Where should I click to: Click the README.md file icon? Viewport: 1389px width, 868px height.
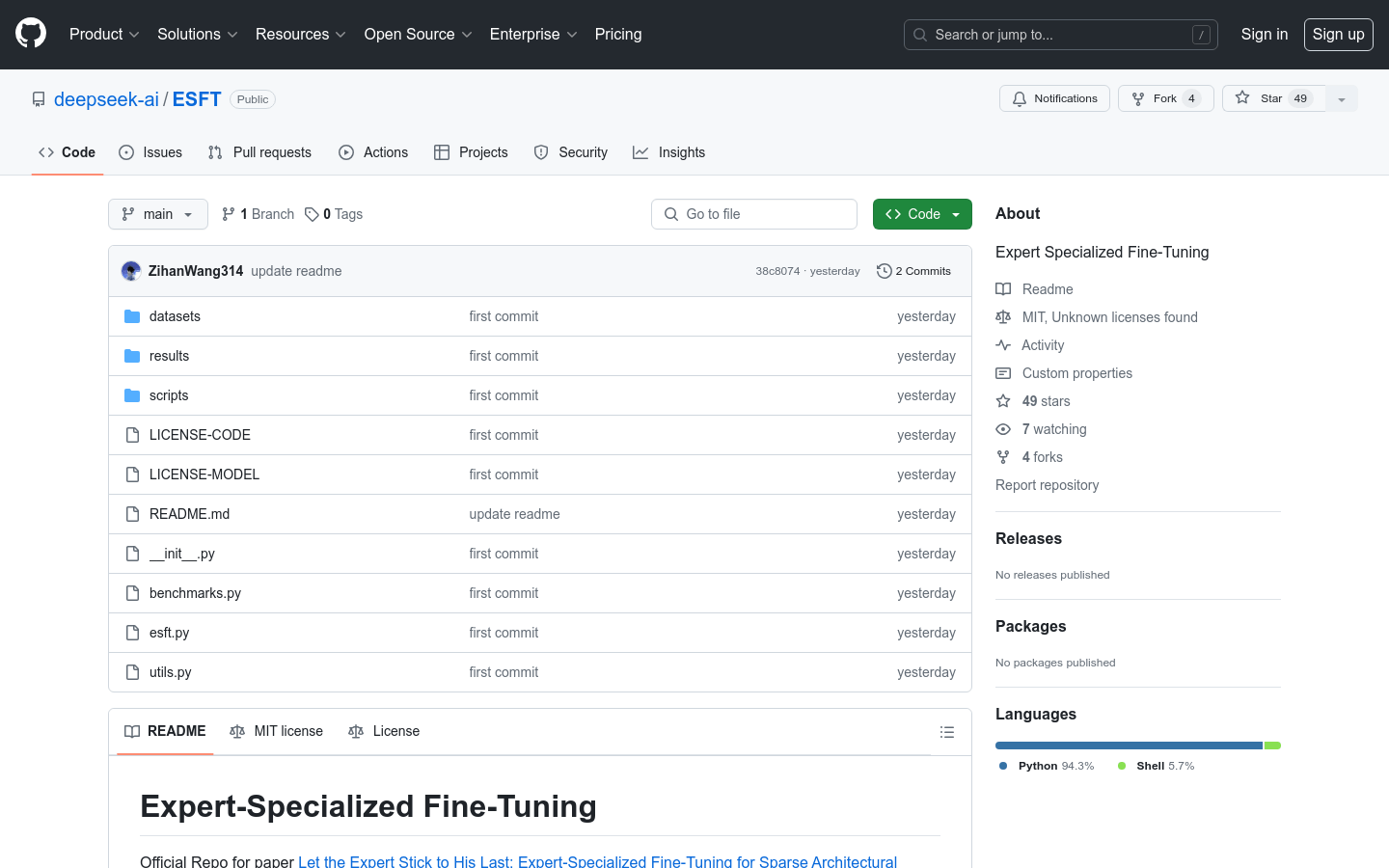pos(132,514)
